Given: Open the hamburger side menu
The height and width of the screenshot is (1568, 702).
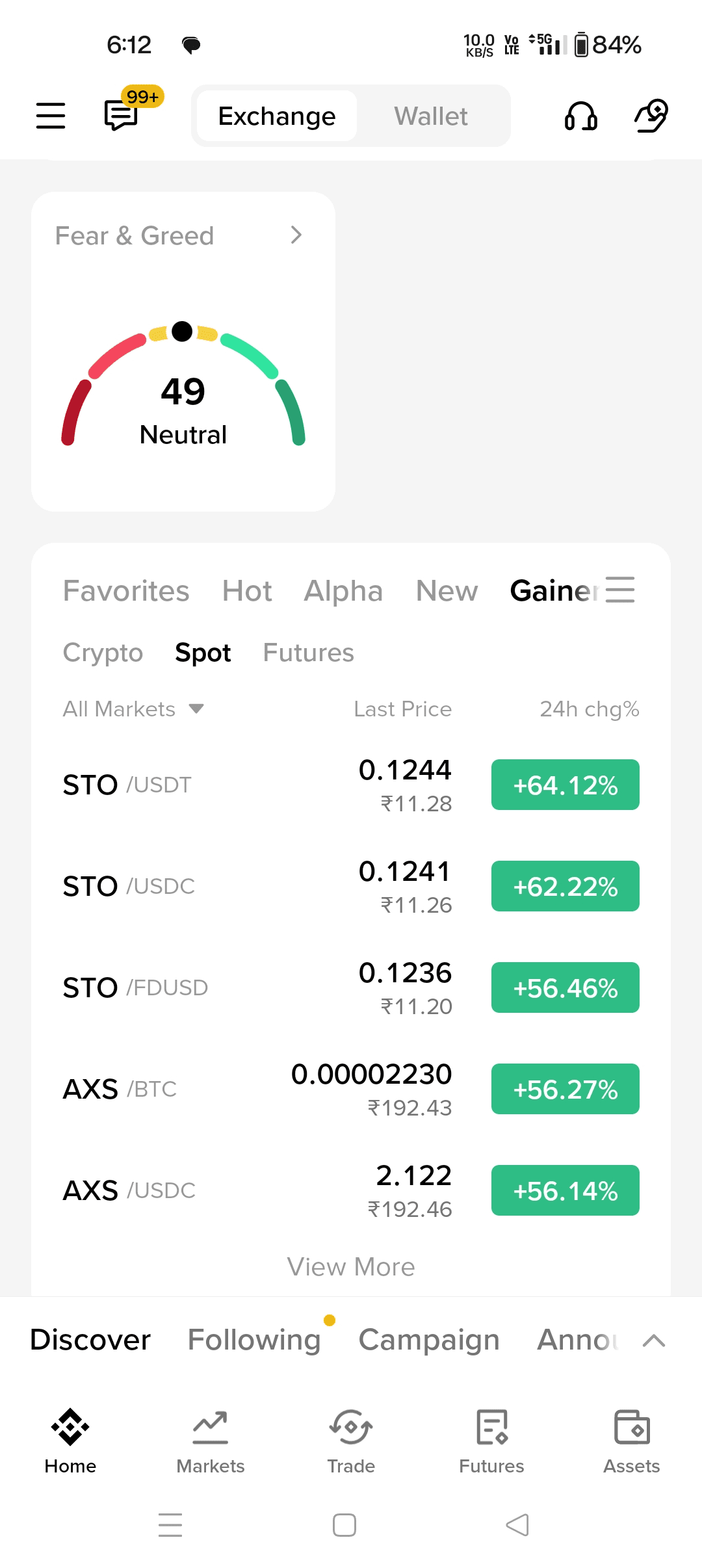Looking at the screenshot, I should point(51,116).
